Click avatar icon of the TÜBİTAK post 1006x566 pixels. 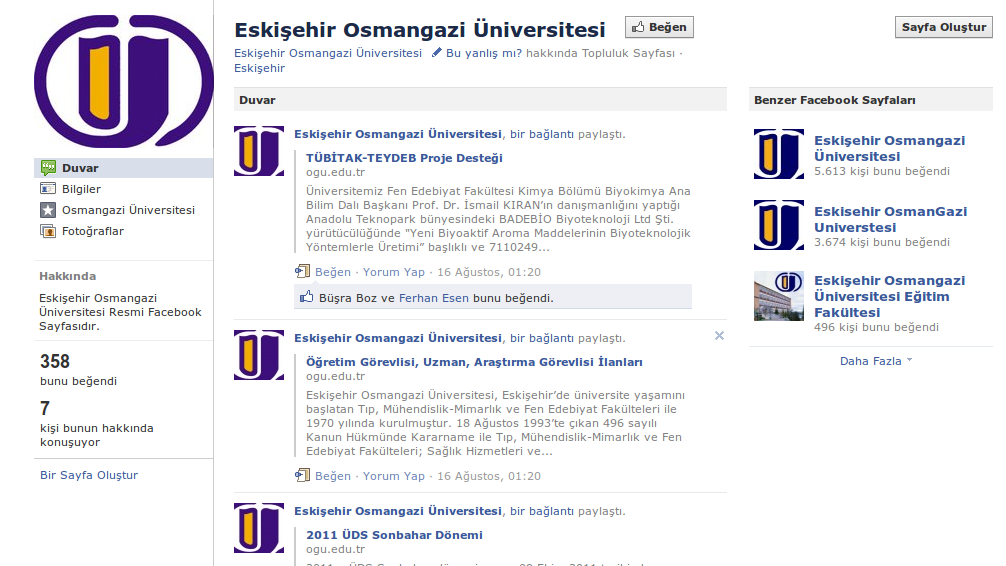click(259, 152)
